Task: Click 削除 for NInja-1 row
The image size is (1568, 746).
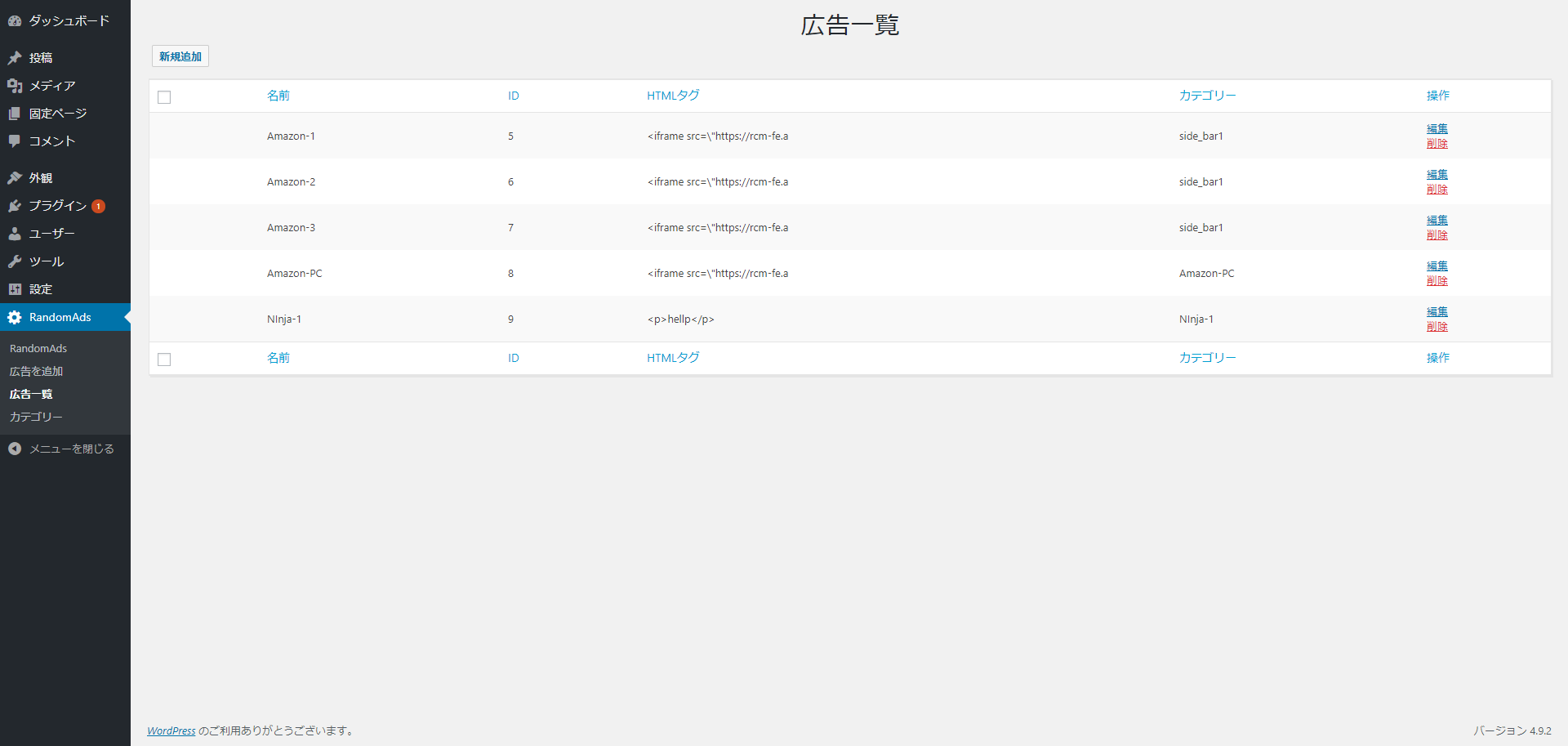Action: (x=1437, y=326)
